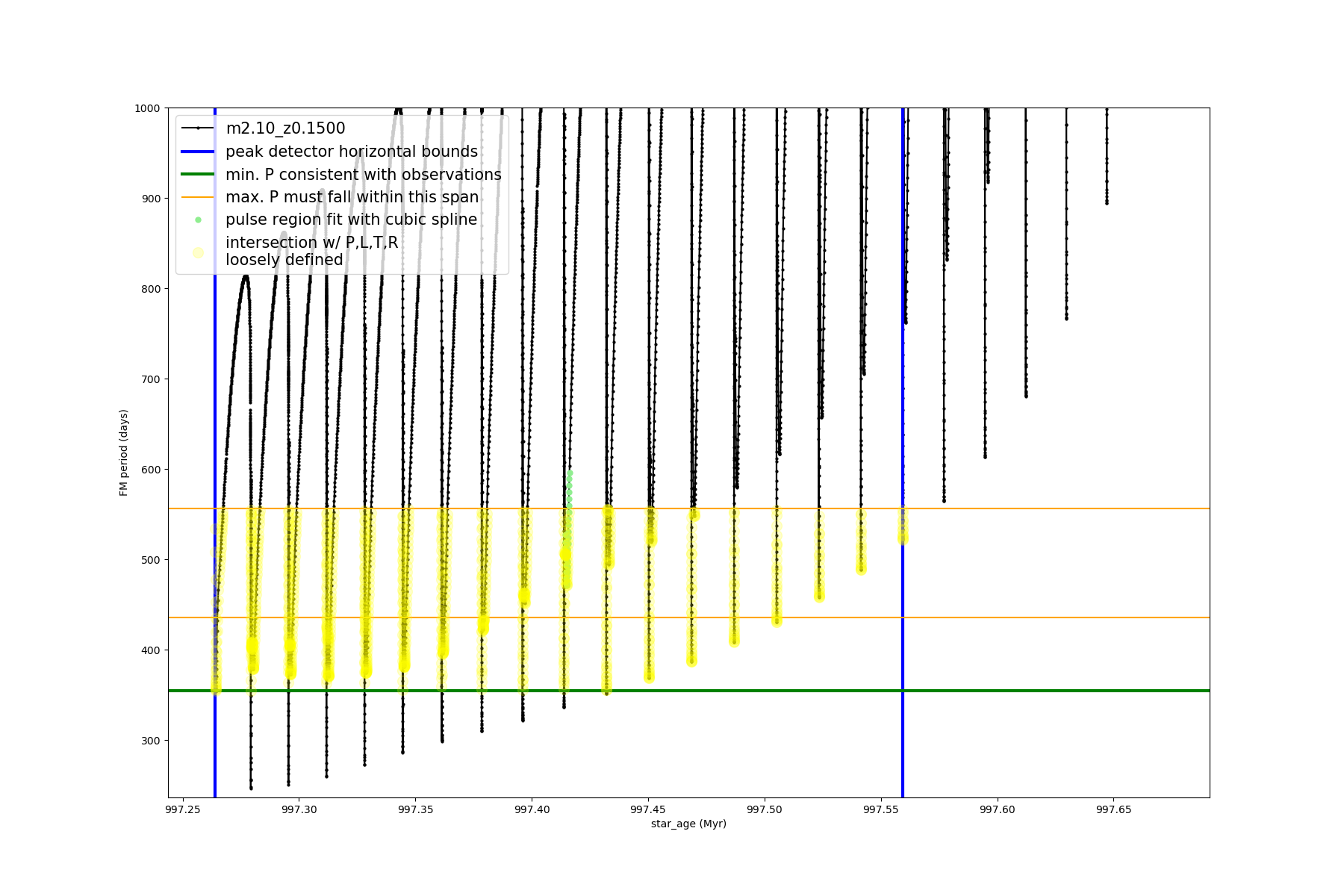Viewport: 1344px width, 896px height.
Task: Select 'peak detector horizontal bounds' legend text
Action: coord(352,152)
